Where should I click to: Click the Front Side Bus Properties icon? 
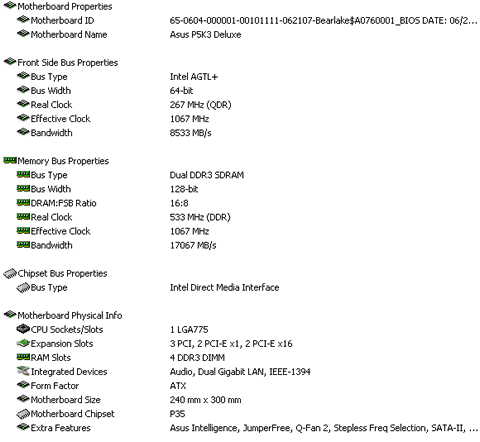click(x=10, y=61)
